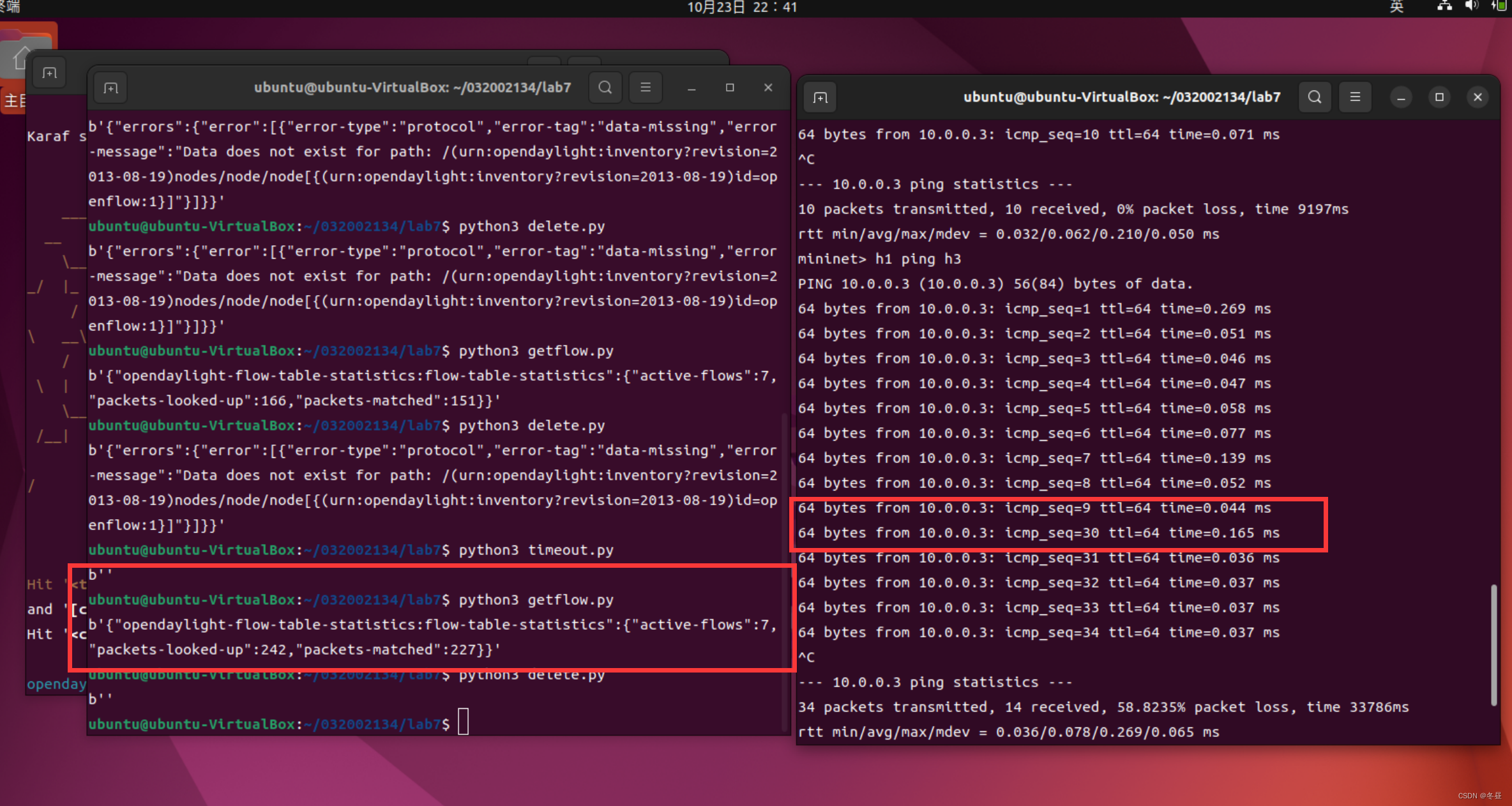Click text '"packets-looked-up":166,"packets-matched":151}}'
1512x806 pixels.
(x=294, y=400)
